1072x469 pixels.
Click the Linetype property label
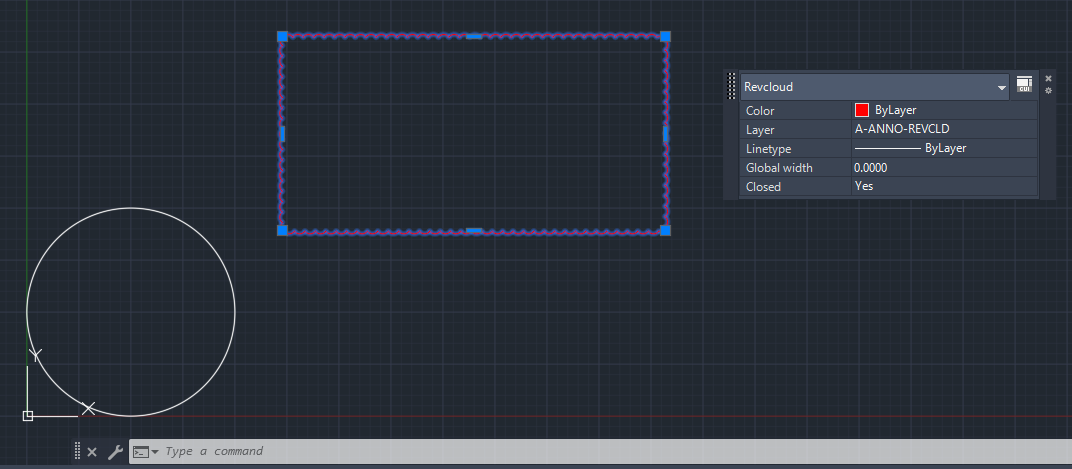(x=768, y=148)
